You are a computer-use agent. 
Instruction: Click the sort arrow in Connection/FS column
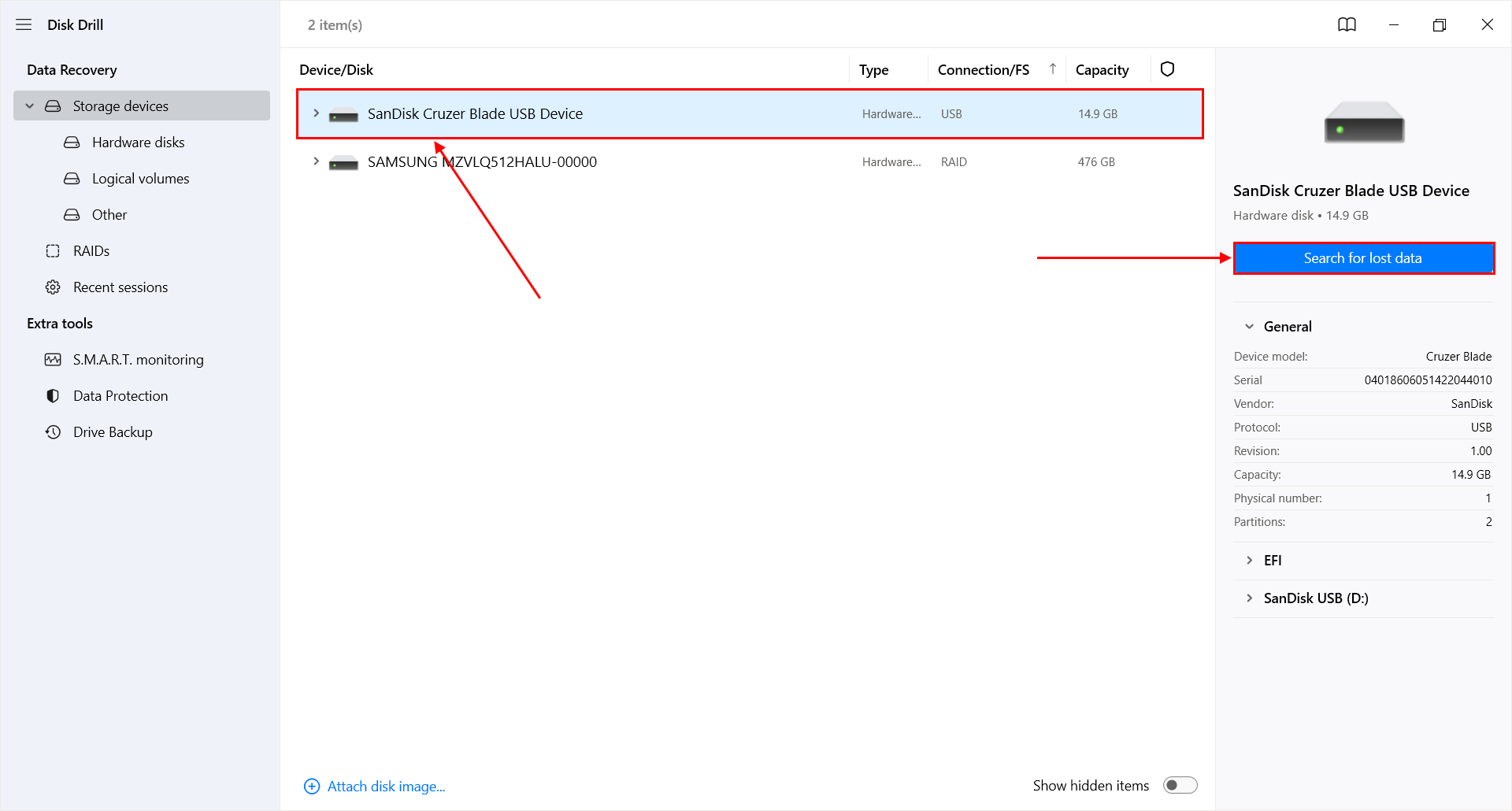[1053, 69]
